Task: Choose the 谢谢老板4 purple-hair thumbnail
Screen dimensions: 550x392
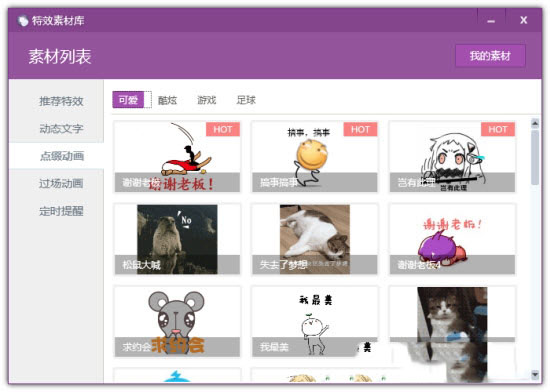Action: point(452,239)
